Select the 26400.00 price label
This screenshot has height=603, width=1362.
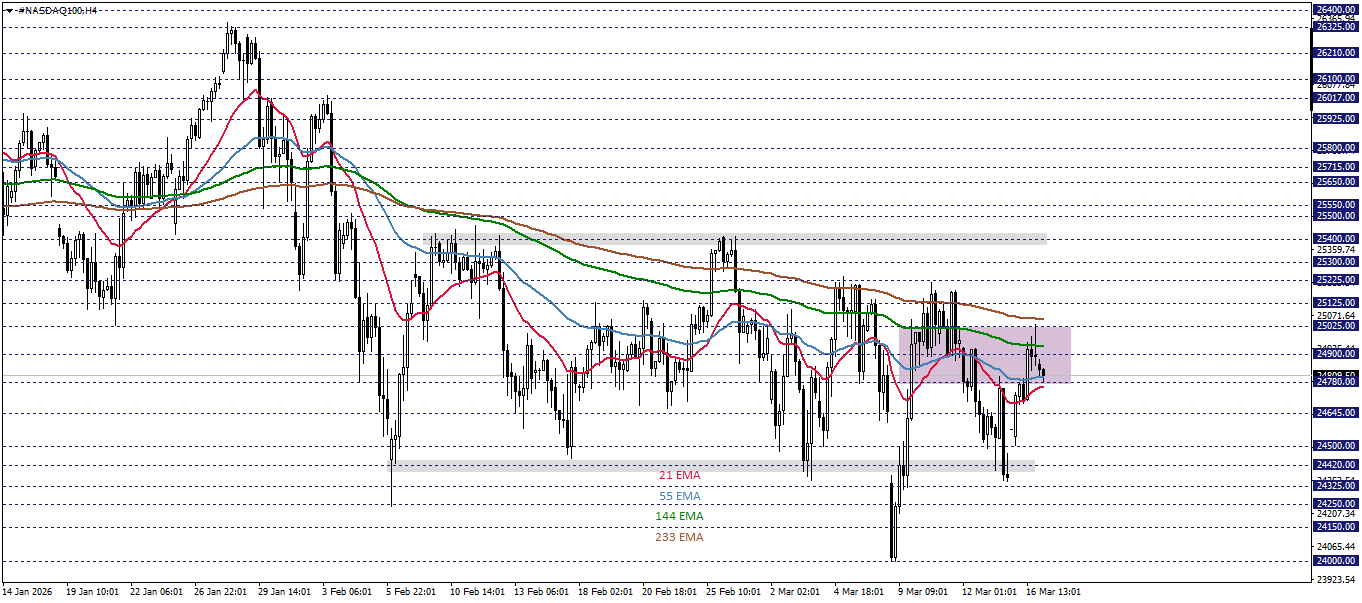tap(1336, 9)
